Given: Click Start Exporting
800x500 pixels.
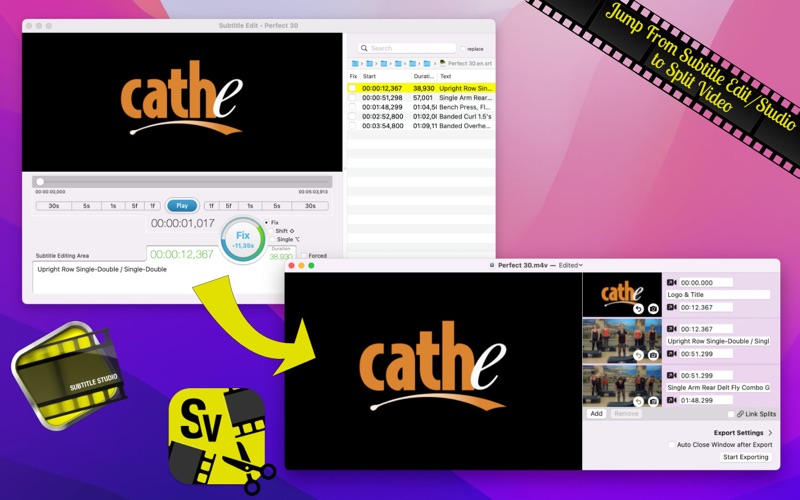Looking at the screenshot, I should tap(745, 457).
